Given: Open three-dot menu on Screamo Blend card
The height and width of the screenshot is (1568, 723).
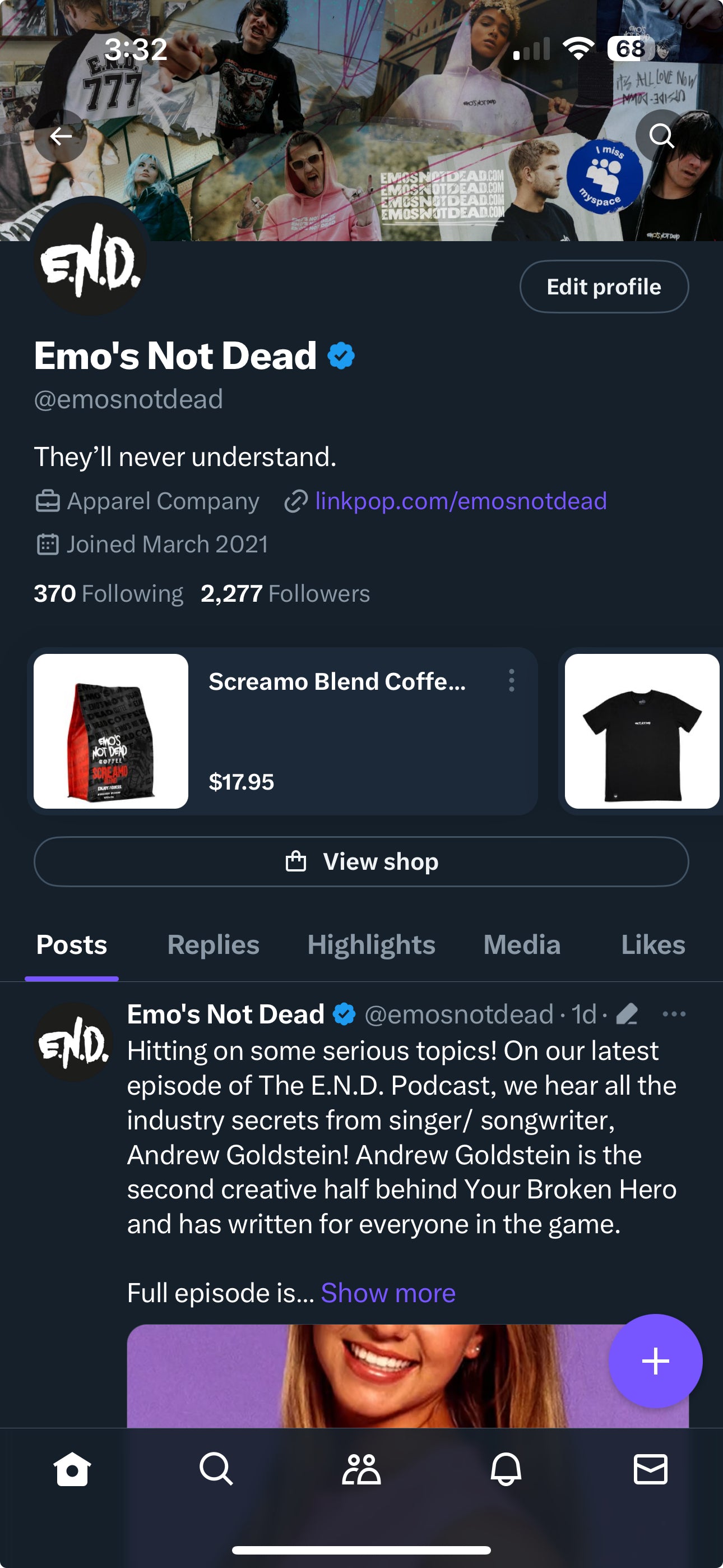Looking at the screenshot, I should pos(511,680).
